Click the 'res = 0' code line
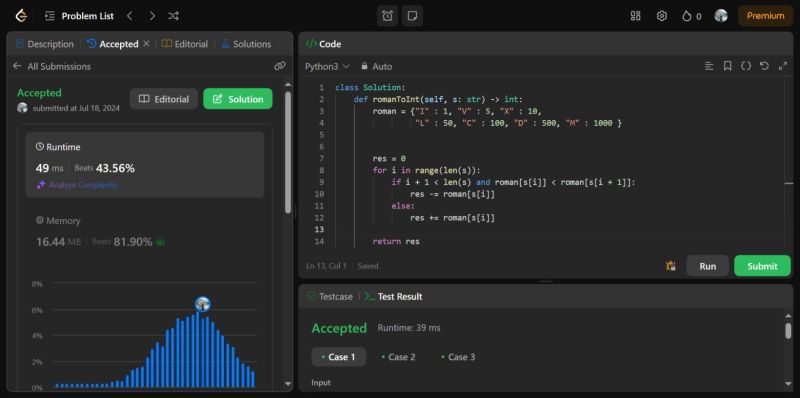Image resolution: width=800 pixels, height=398 pixels. coord(389,159)
